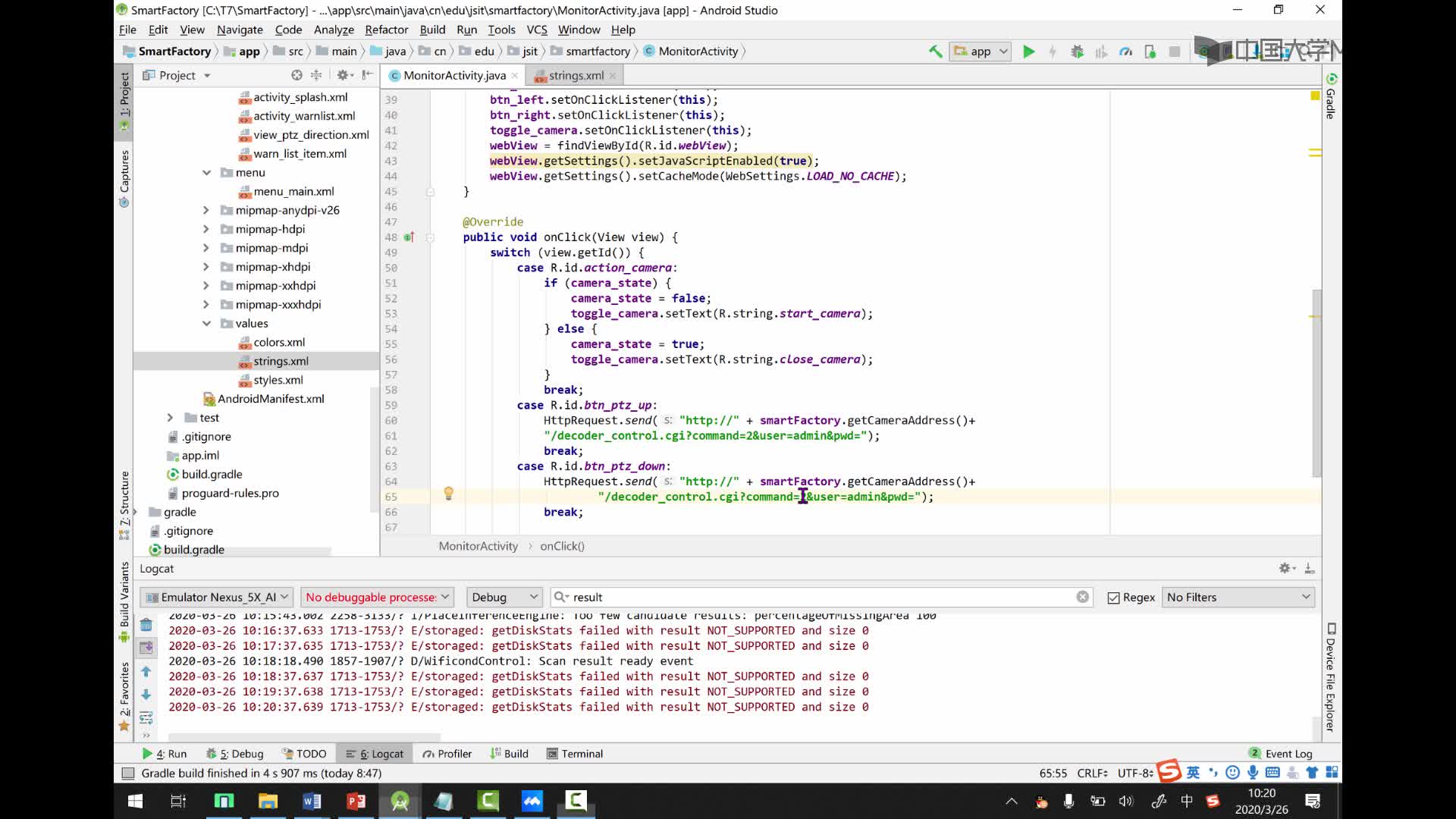Open the Debug log level dropdown

point(504,597)
